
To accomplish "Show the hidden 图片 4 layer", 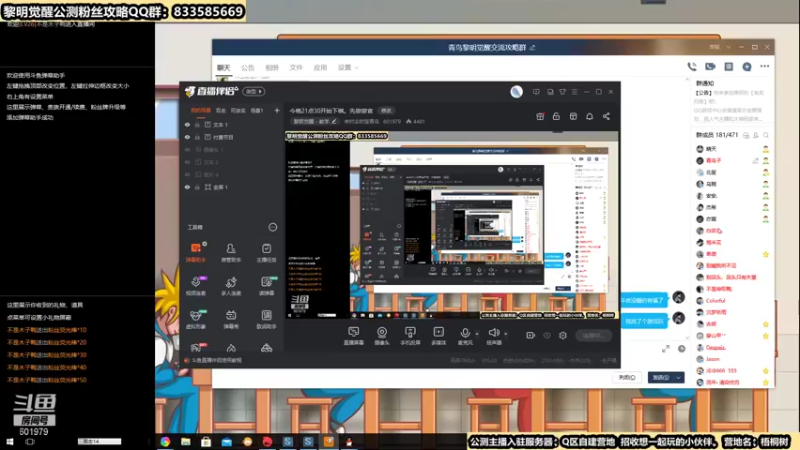I will coord(187,174).
